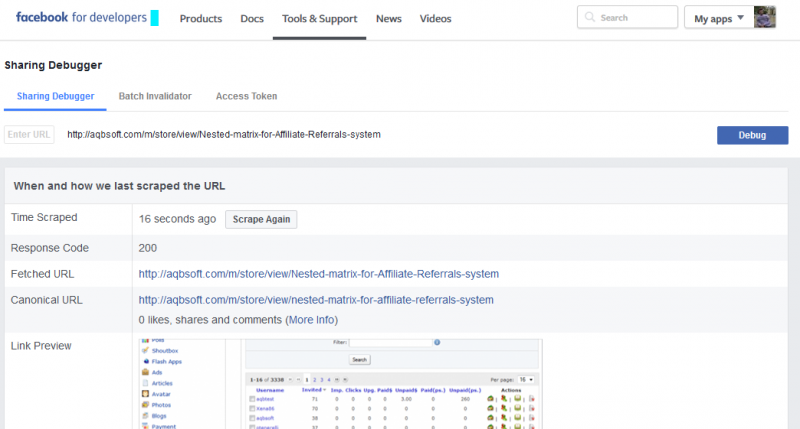Focus the Search input field
800x429 pixels.
pyautogui.click(x=628, y=17)
